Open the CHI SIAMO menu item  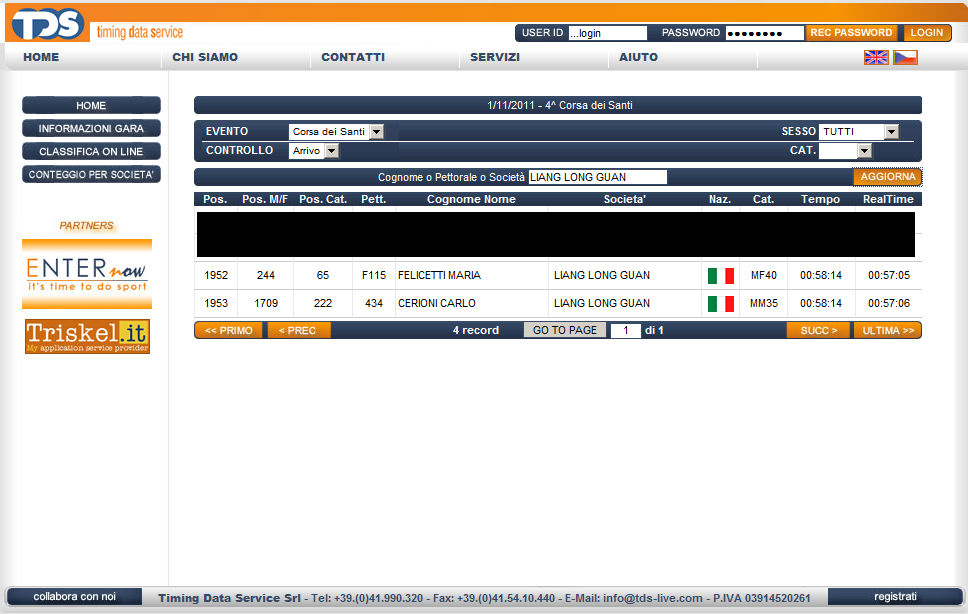[205, 58]
